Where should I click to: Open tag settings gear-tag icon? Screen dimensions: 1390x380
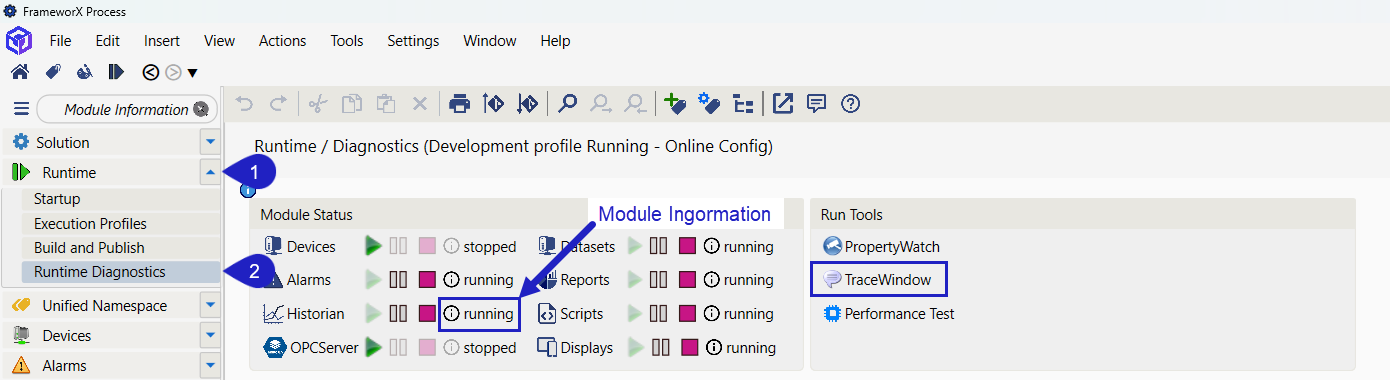coord(709,103)
